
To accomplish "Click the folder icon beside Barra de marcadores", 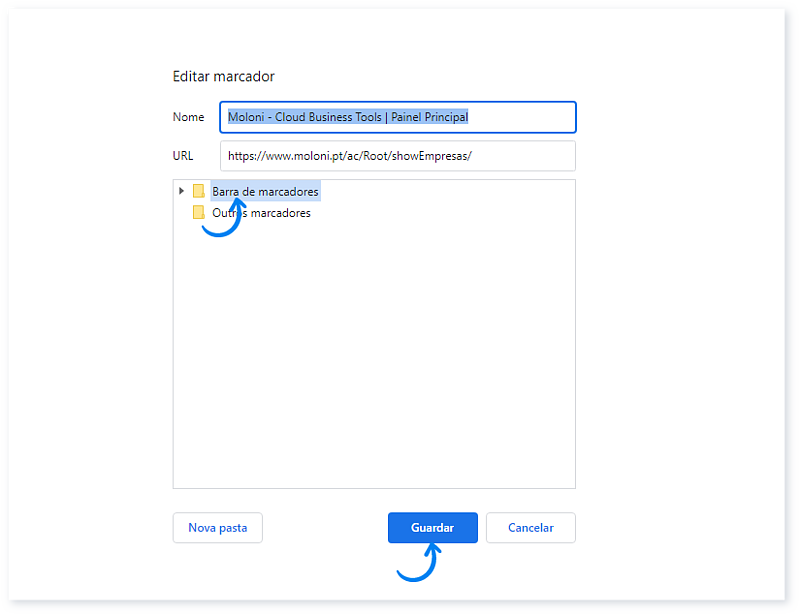I will [x=199, y=191].
